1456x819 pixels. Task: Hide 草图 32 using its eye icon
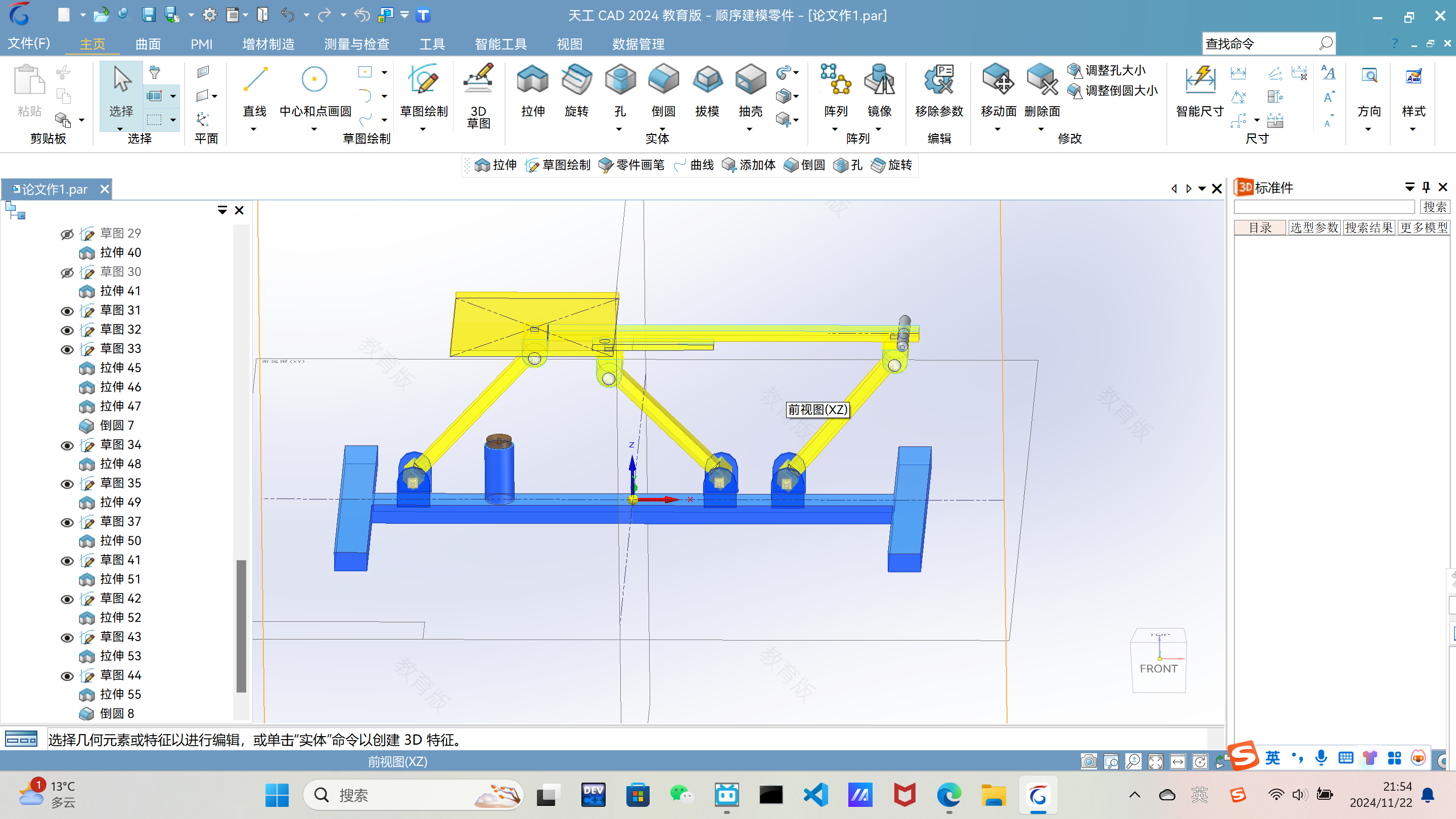coord(67,330)
